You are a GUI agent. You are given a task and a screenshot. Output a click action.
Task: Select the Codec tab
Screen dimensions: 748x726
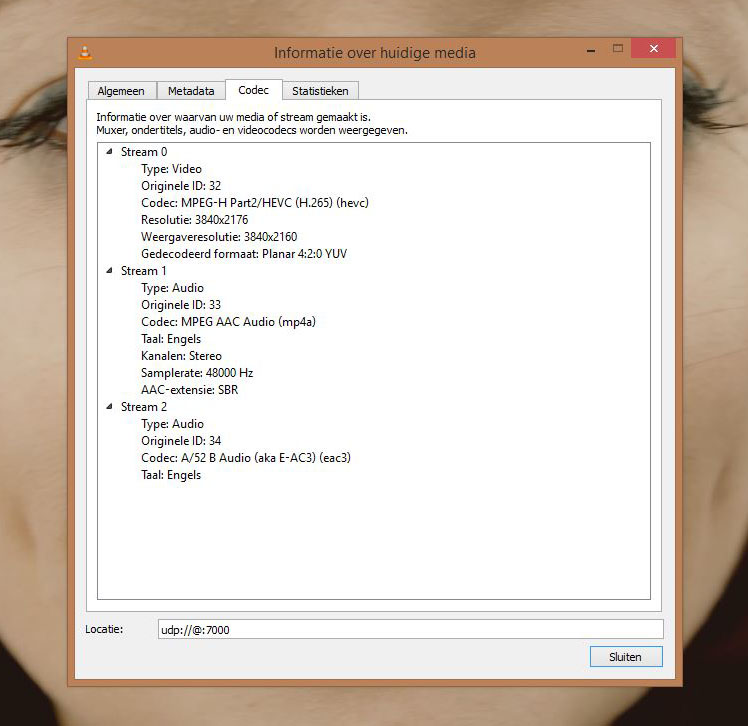click(253, 90)
